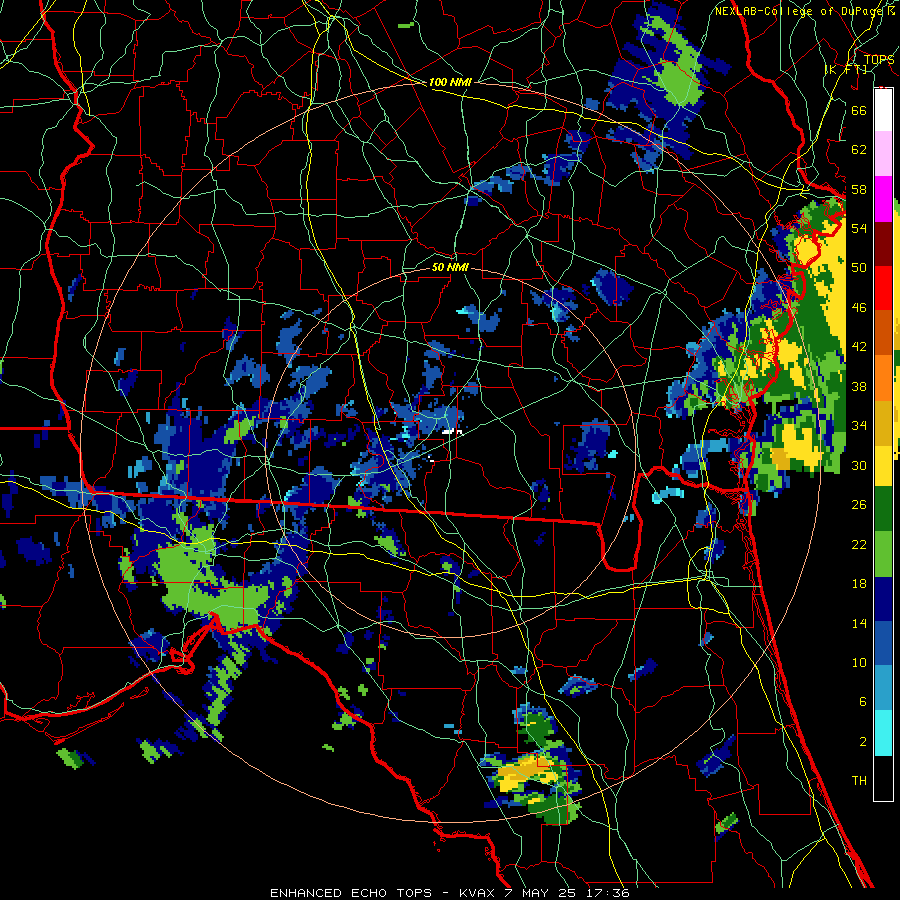Click the light blue legend swatch
This screenshot has width=900, height=900.
click(883, 688)
